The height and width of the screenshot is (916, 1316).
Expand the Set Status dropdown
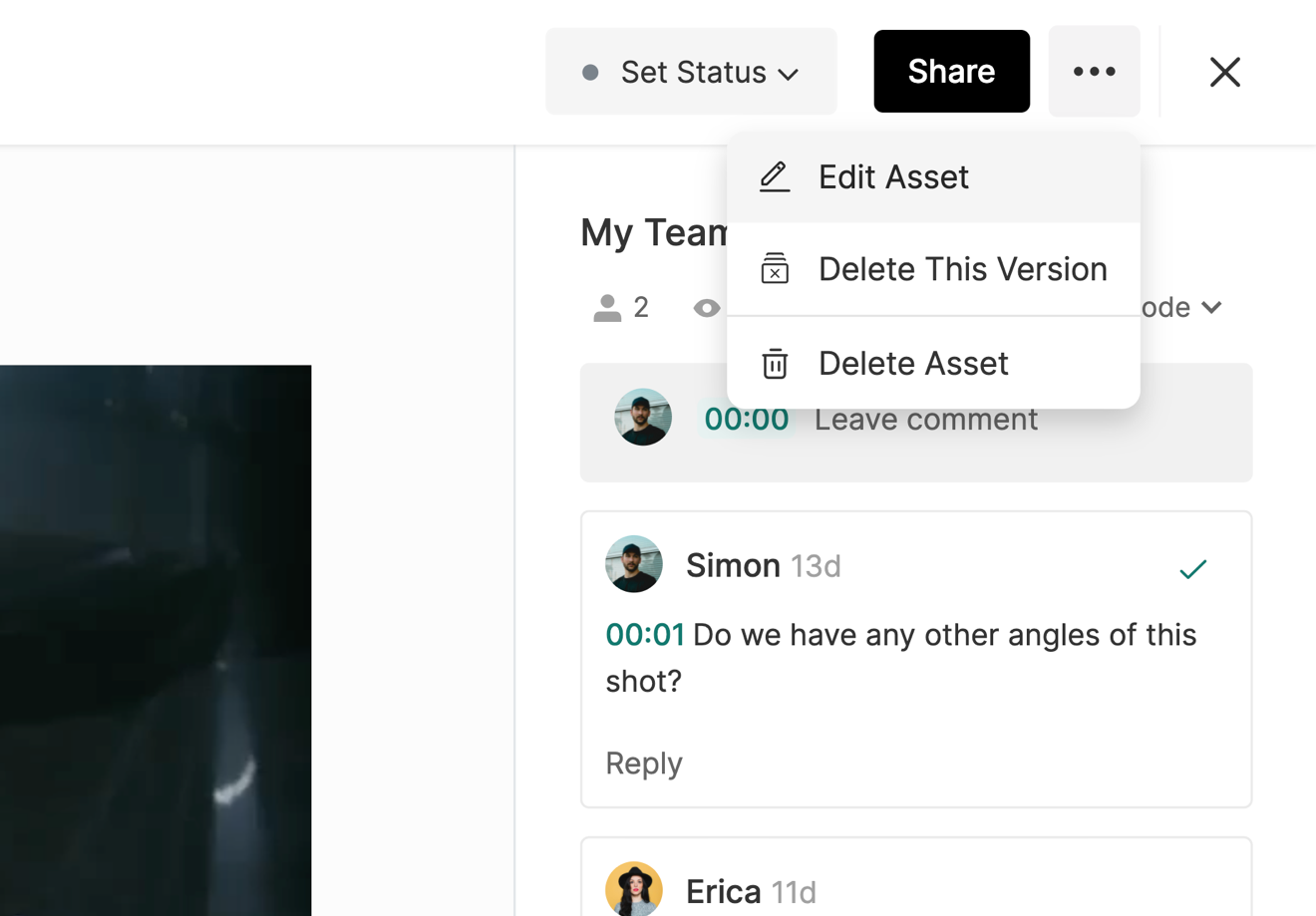tap(691, 72)
